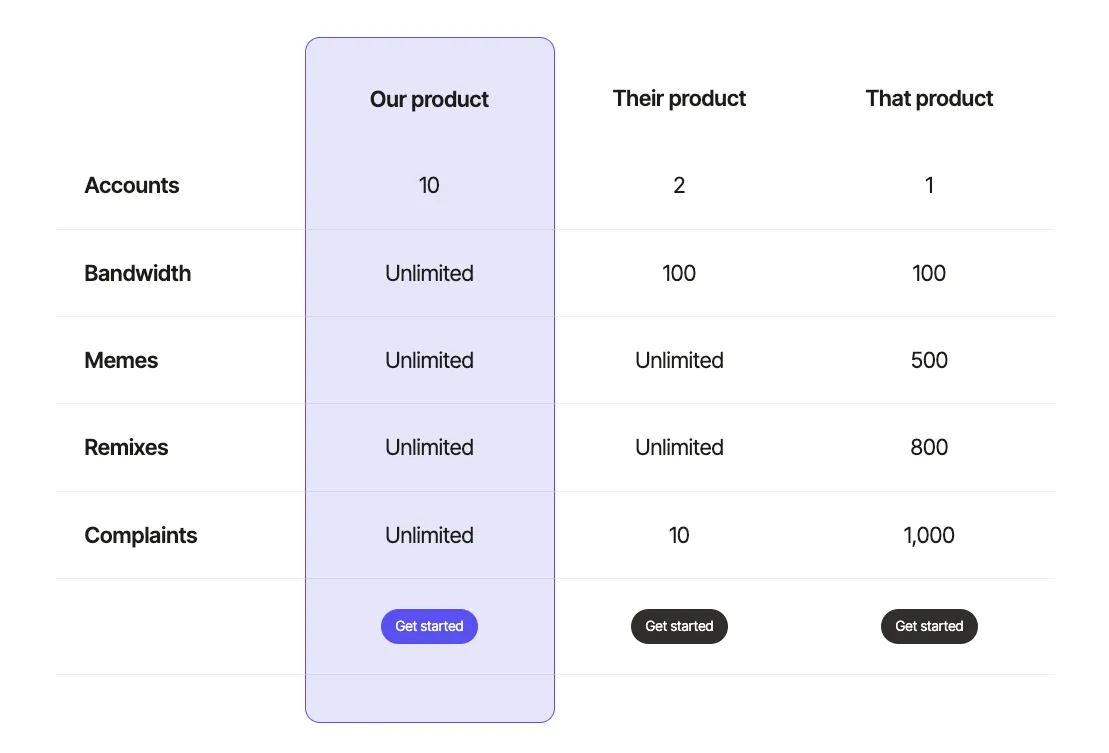Click 'Unlimited' bandwidth under Our product
Image resolution: width=1109 pixels, height=753 pixels.
tap(429, 273)
